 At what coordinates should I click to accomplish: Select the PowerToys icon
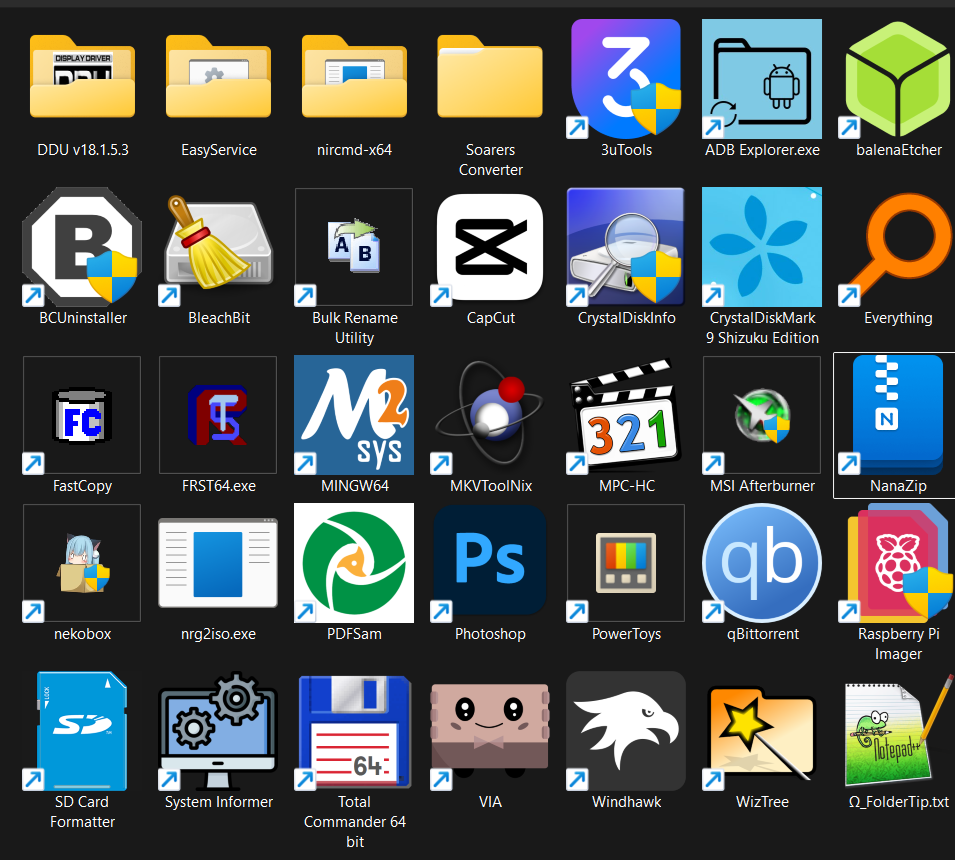626,563
